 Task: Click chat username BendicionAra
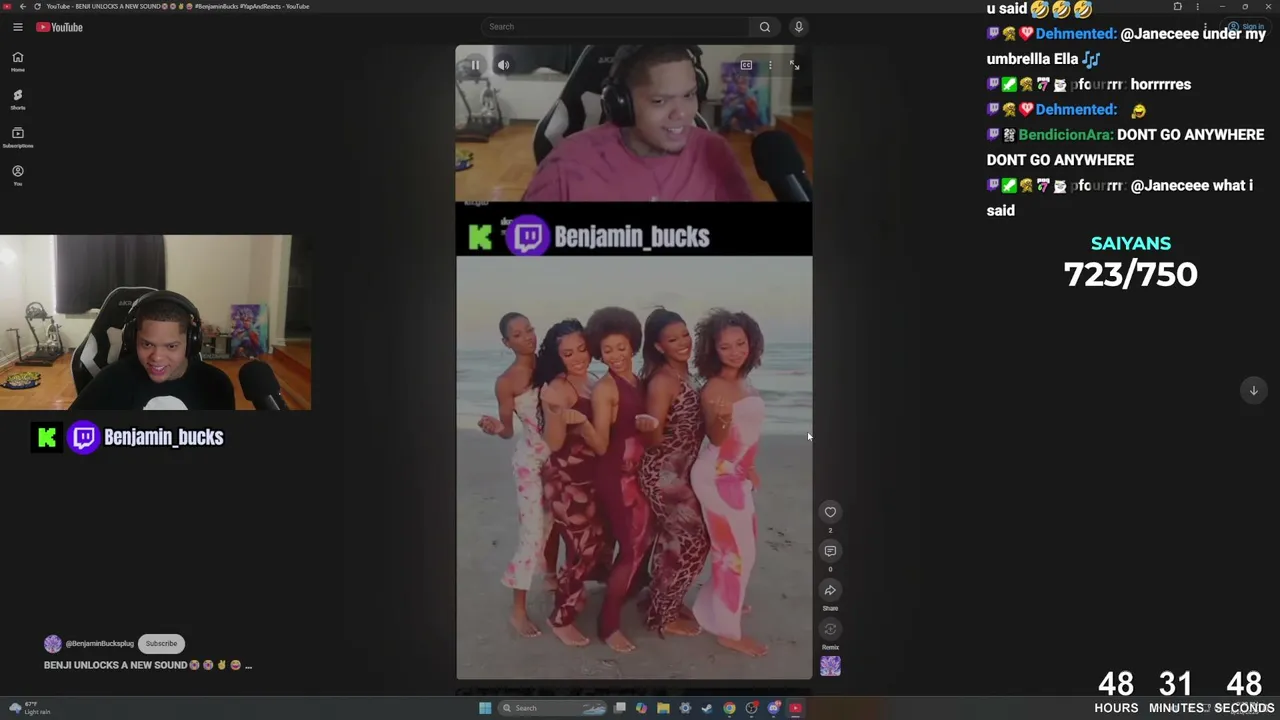click(1066, 135)
